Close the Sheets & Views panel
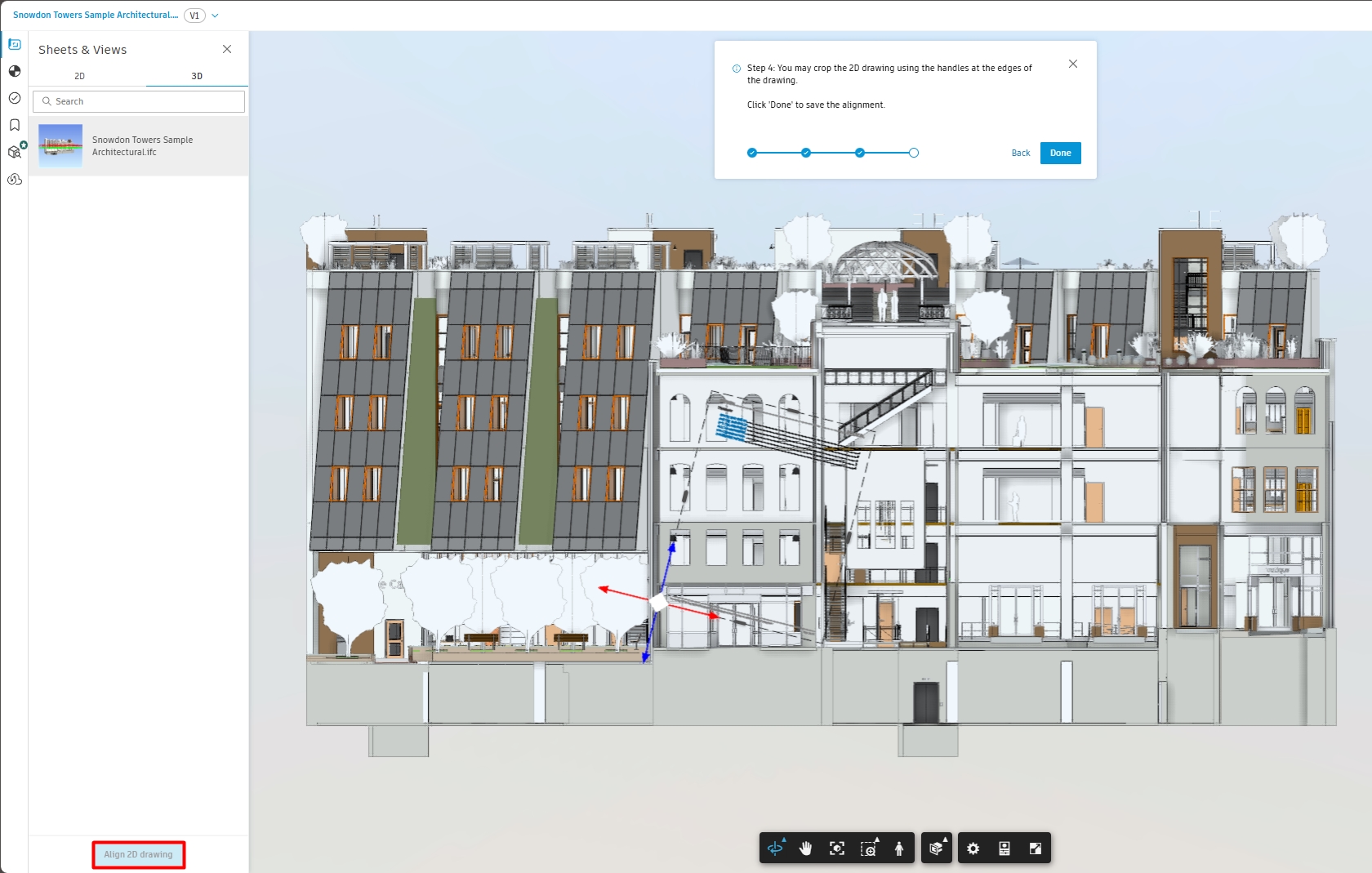 [227, 49]
